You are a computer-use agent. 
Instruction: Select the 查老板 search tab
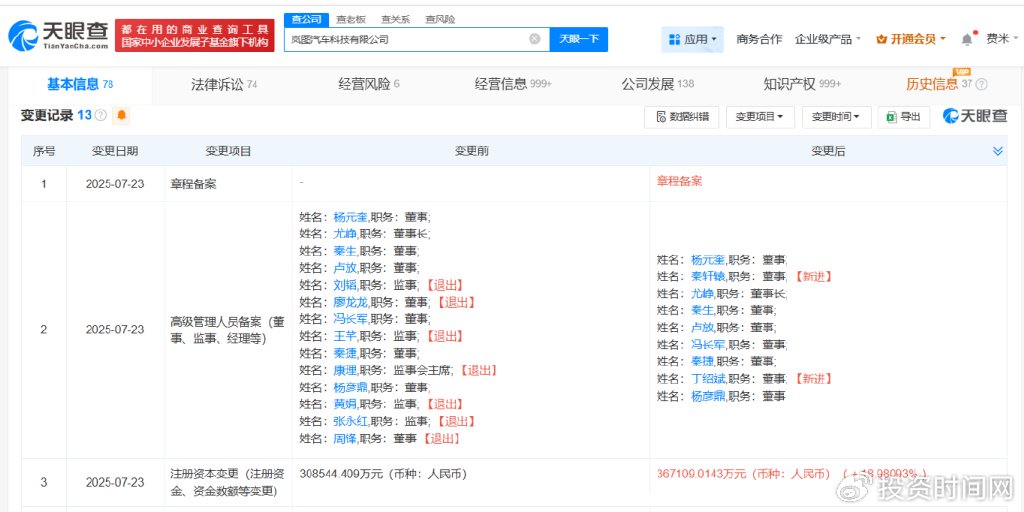pyautogui.click(x=351, y=19)
